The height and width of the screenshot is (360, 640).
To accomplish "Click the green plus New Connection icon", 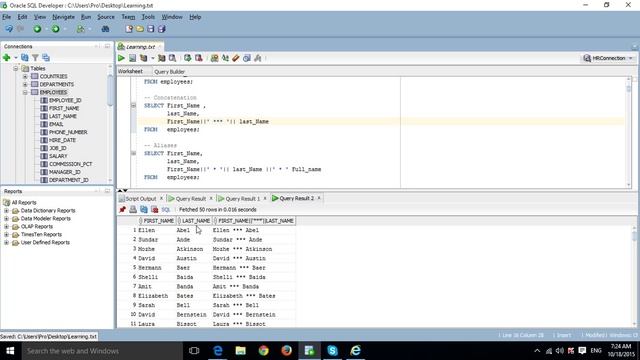I will [x=6, y=58].
